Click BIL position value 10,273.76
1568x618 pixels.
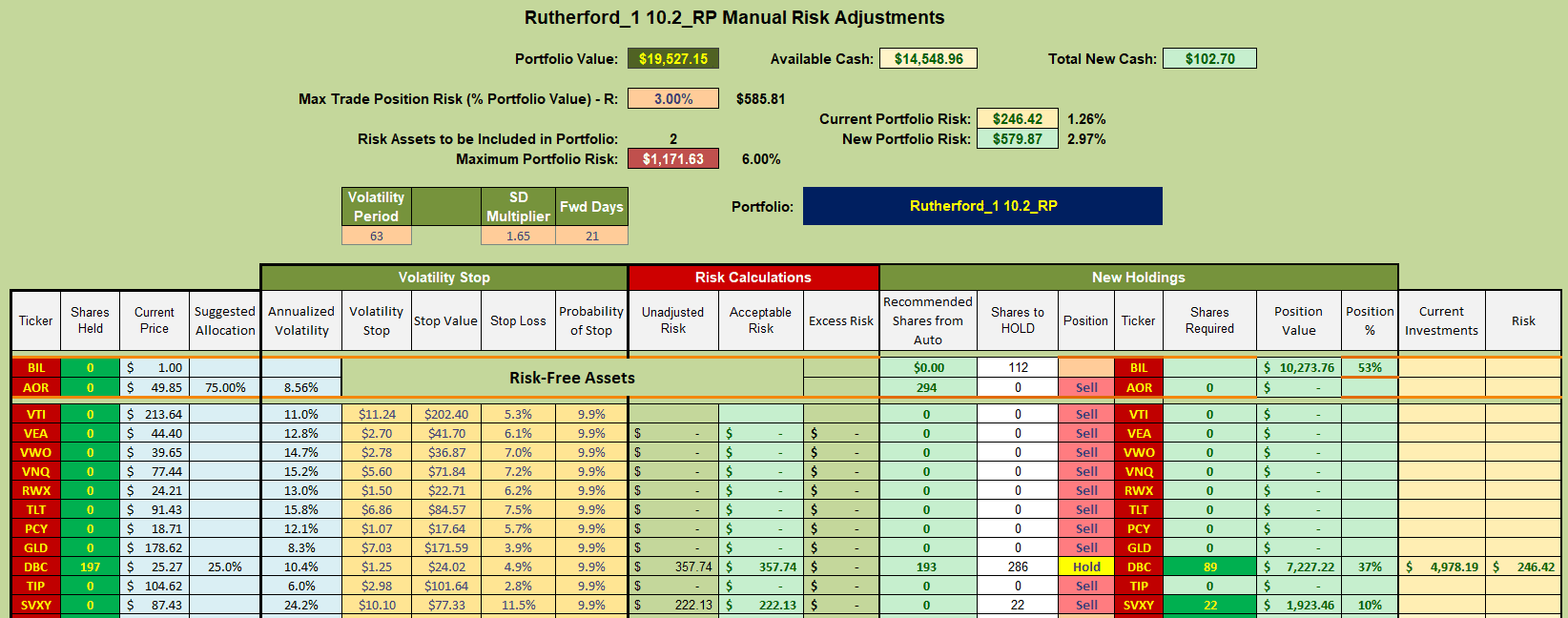click(x=1298, y=367)
